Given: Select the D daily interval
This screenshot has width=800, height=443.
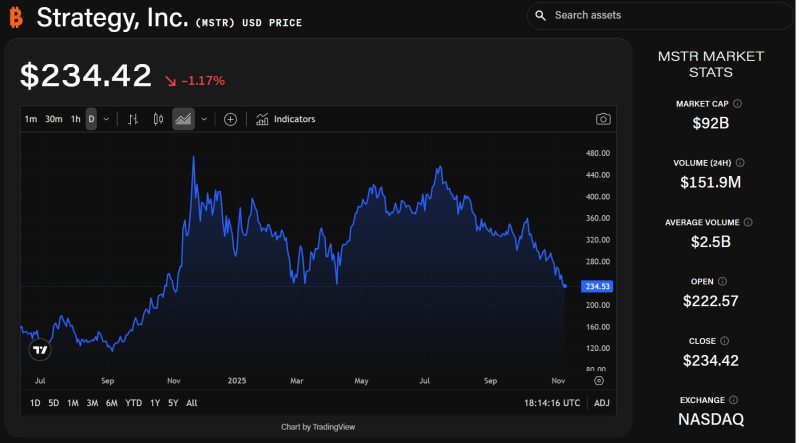Looking at the screenshot, I should (x=91, y=119).
